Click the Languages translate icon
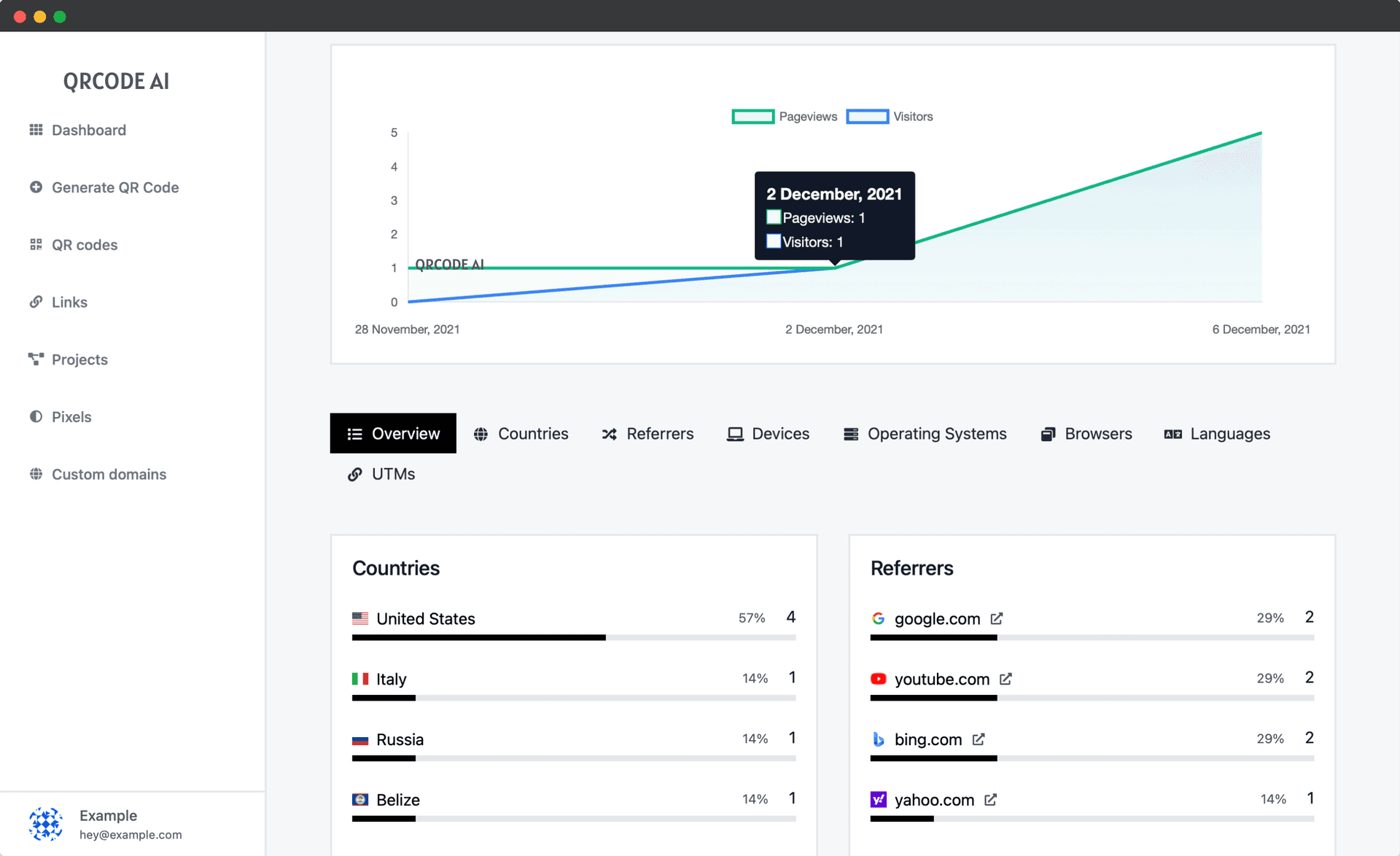 pyautogui.click(x=1173, y=435)
